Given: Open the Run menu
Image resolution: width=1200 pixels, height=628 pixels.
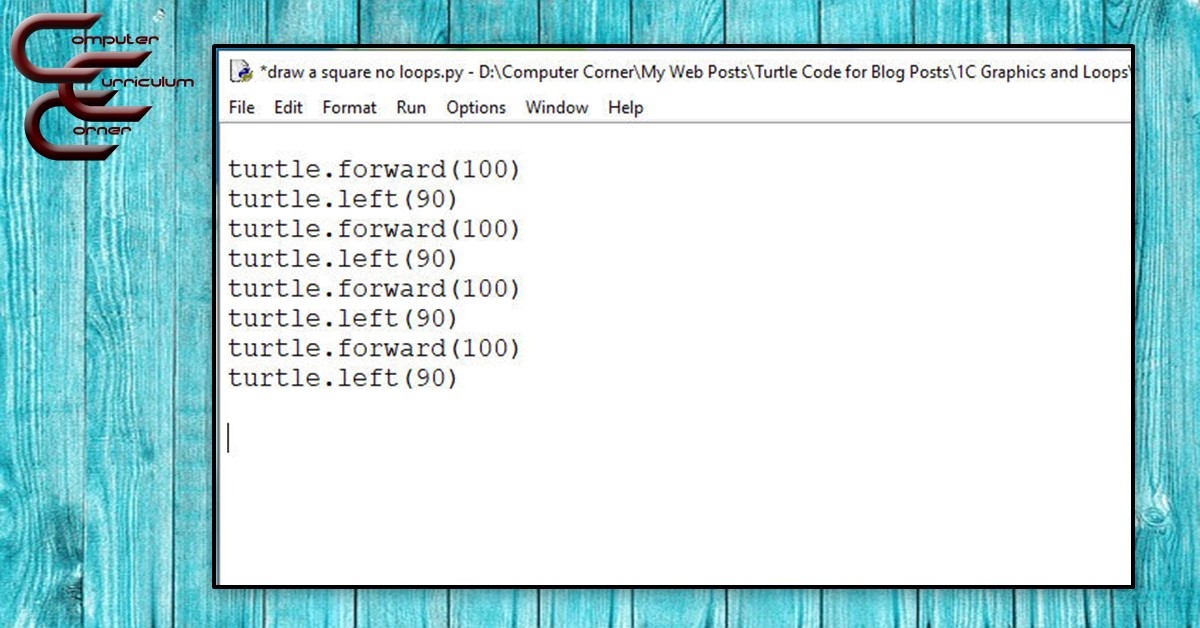Looking at the screenshot, I should [411, 107].
